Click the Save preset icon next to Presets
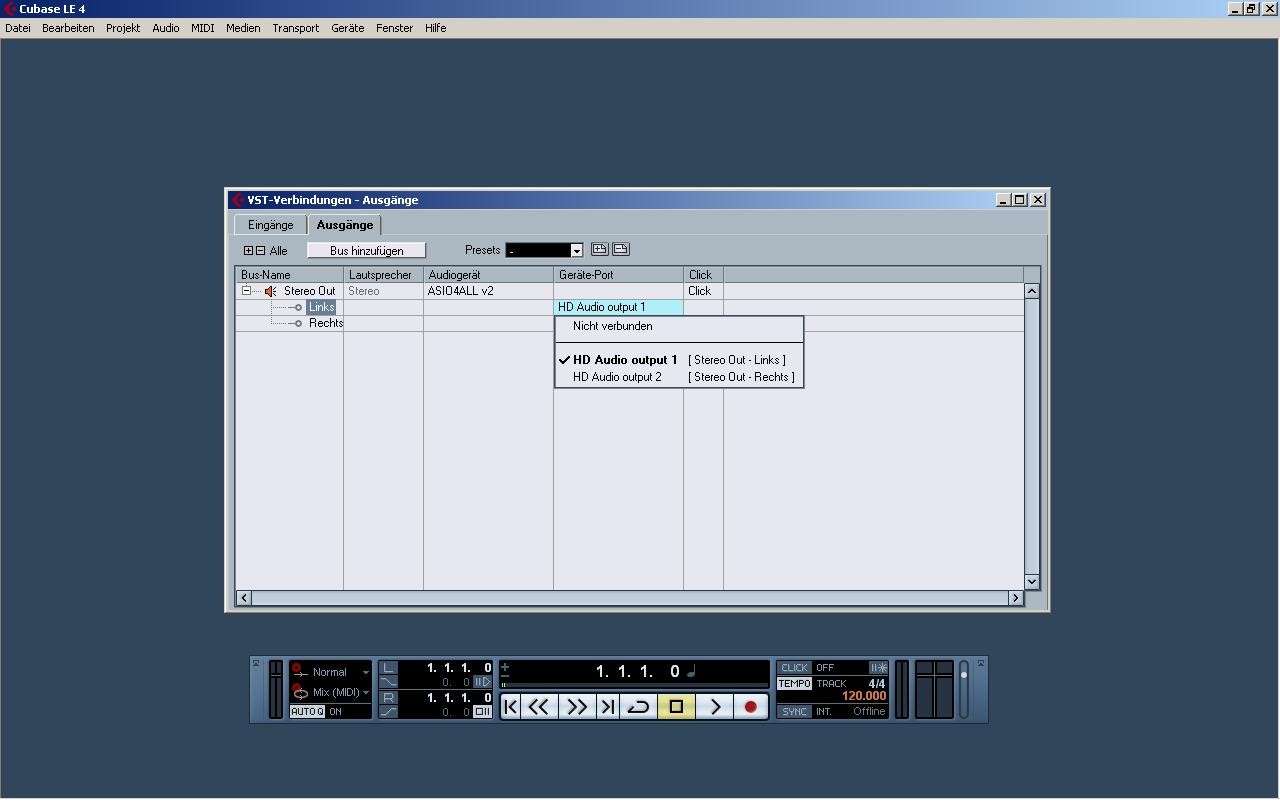 (x=600, y=249)
